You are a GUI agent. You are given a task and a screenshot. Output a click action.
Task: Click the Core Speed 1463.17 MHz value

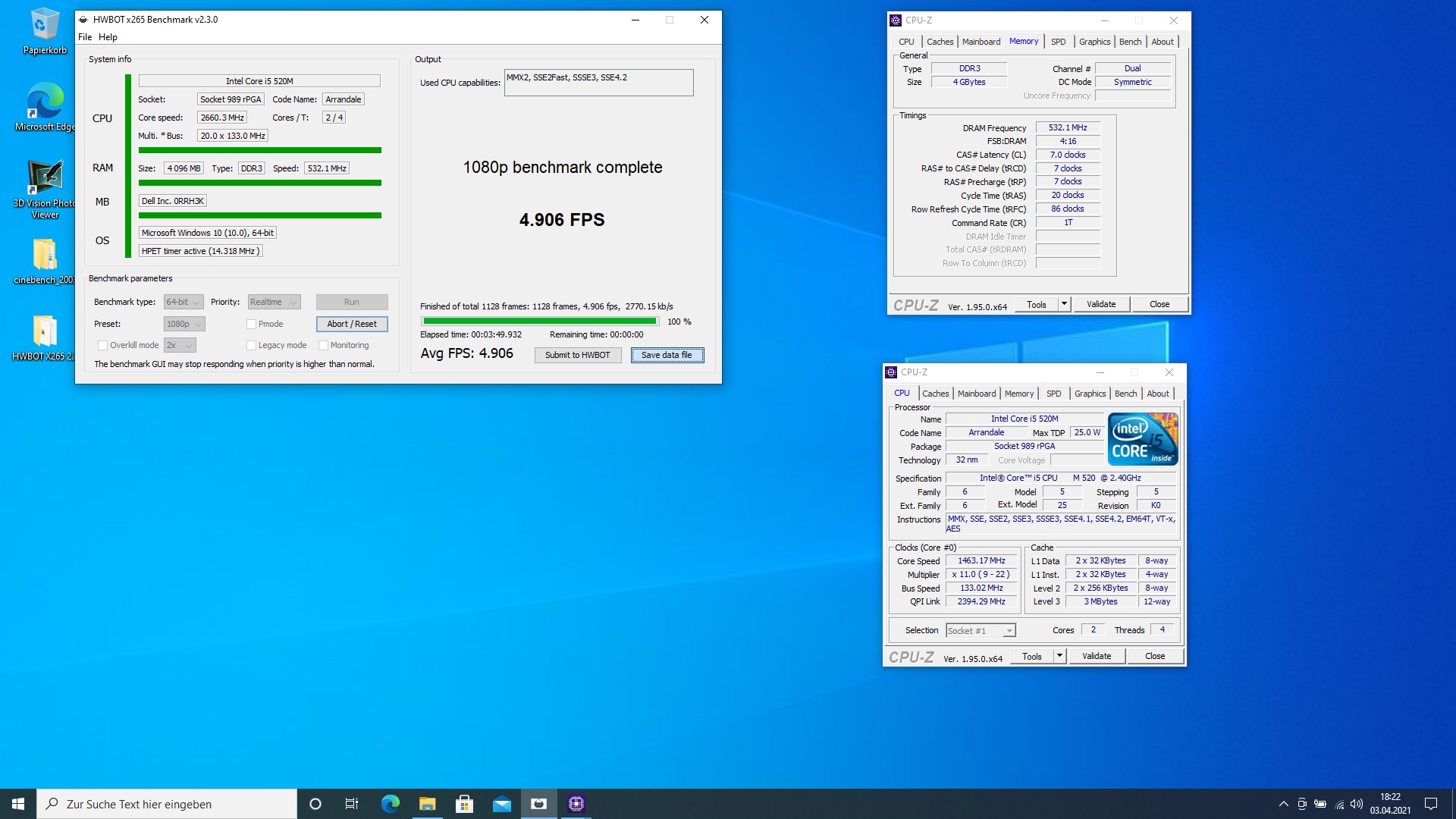click(981, 561)
